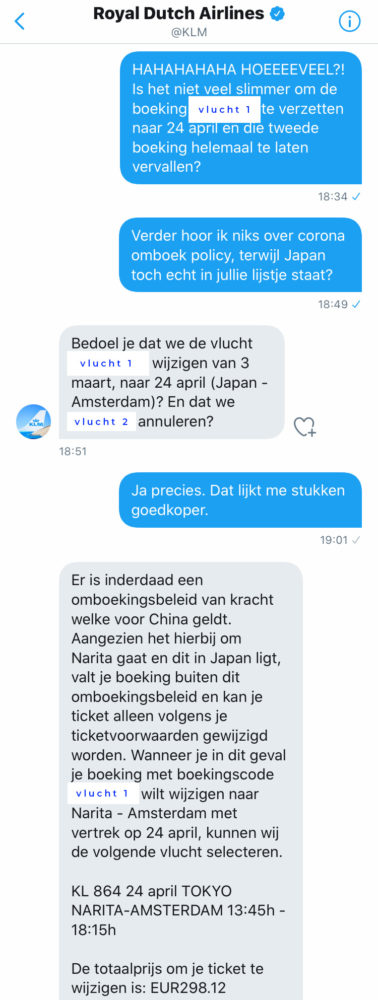Open the KLM profile avatar
This screenshot has height=1000, width=378.
click(33, 421)
